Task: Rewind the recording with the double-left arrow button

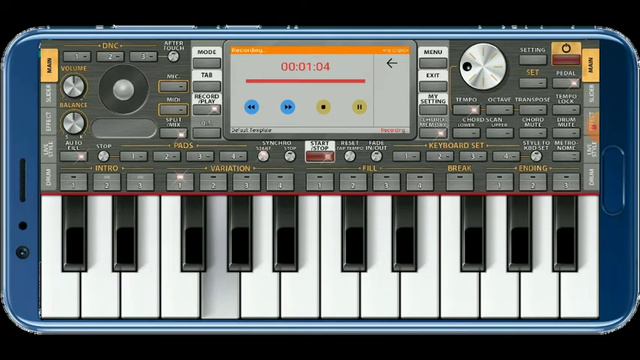Action: tap(251, 107)
